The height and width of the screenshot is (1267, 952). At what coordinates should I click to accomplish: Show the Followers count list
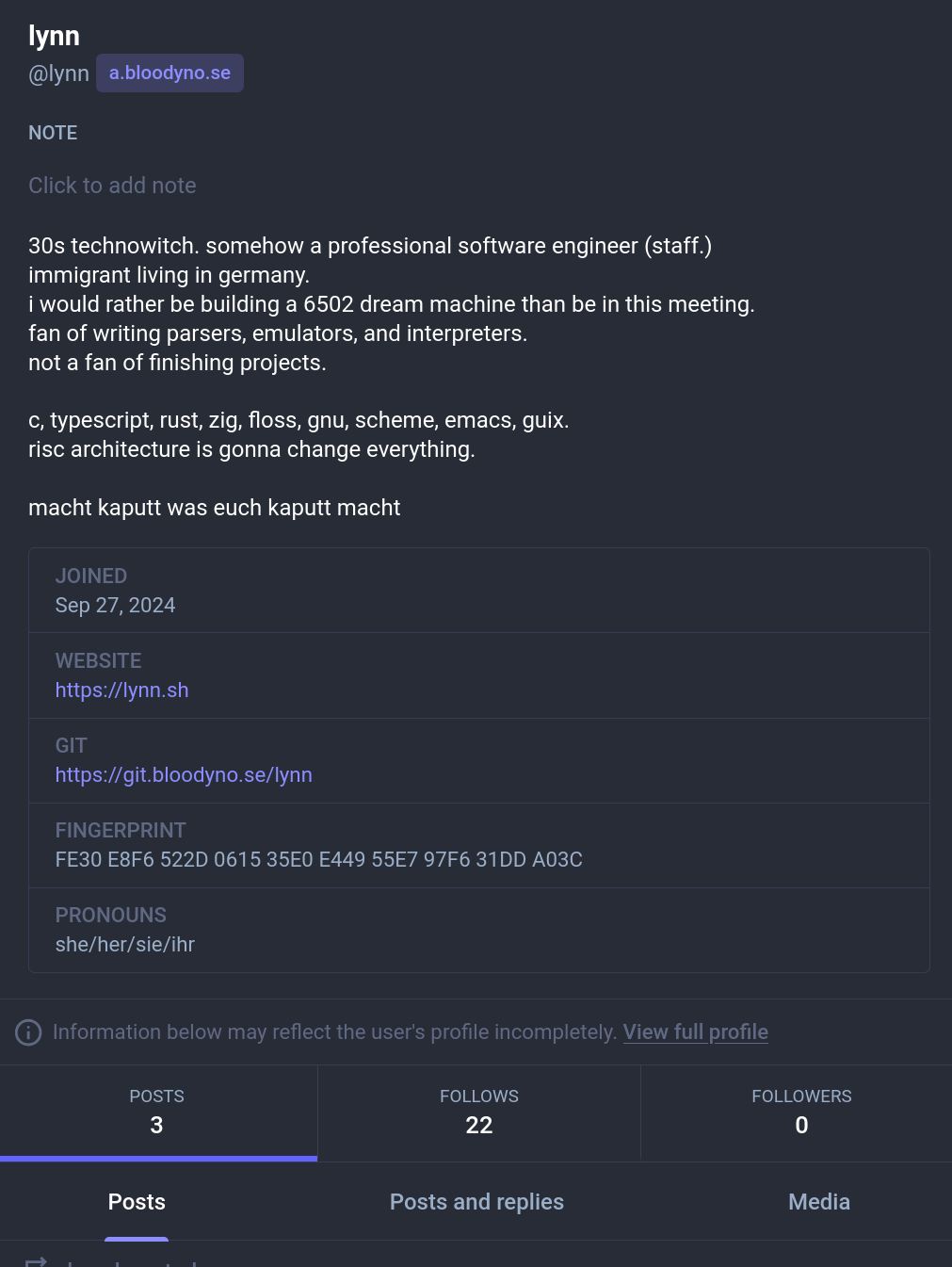(800, 1112)
